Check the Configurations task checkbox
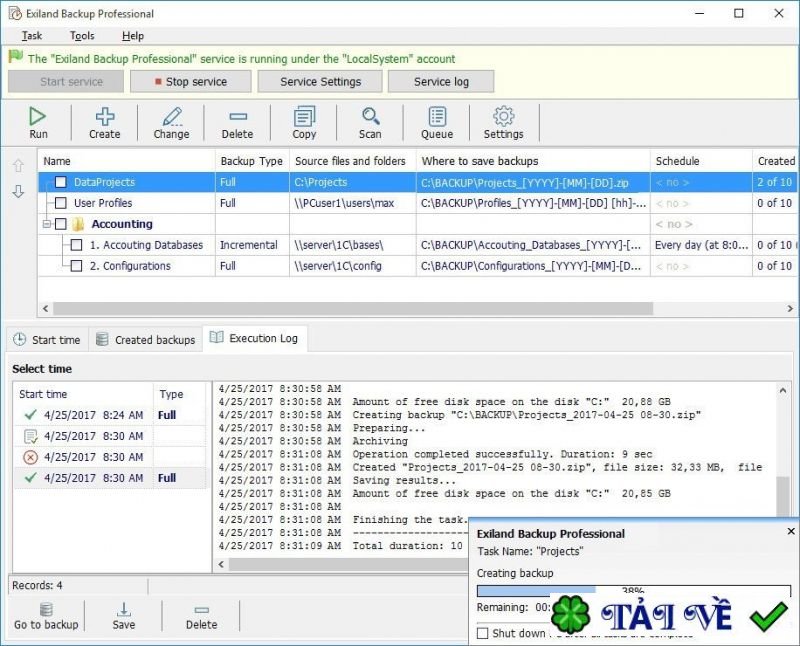 click(77, 266)
